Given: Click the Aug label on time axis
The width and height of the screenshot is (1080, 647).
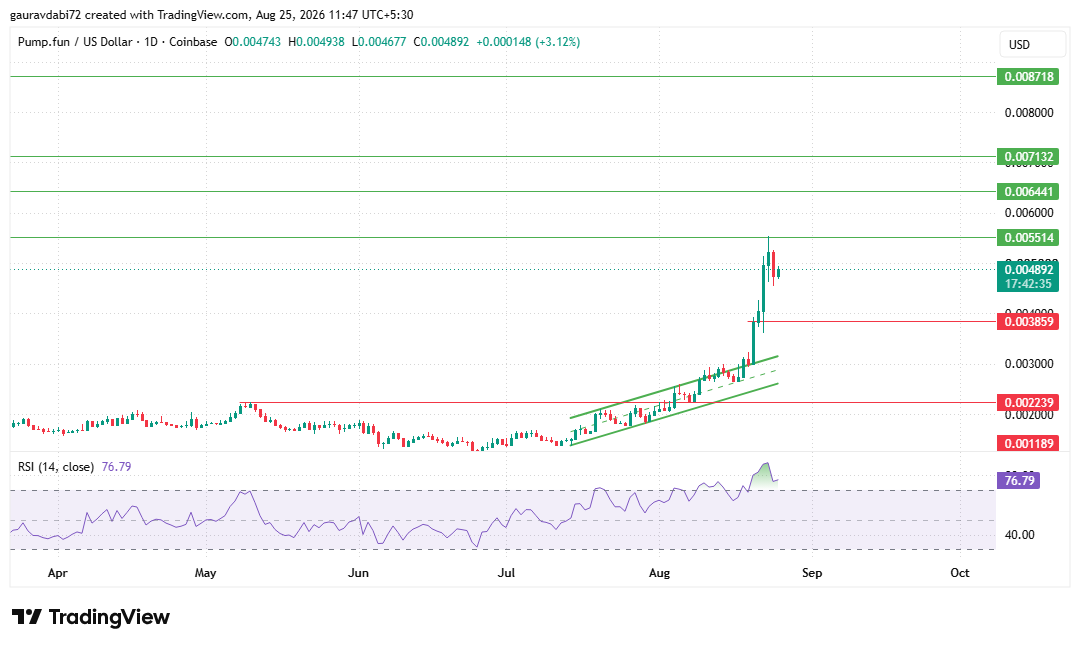Looking at the screenshot, I should pos(659,573).
